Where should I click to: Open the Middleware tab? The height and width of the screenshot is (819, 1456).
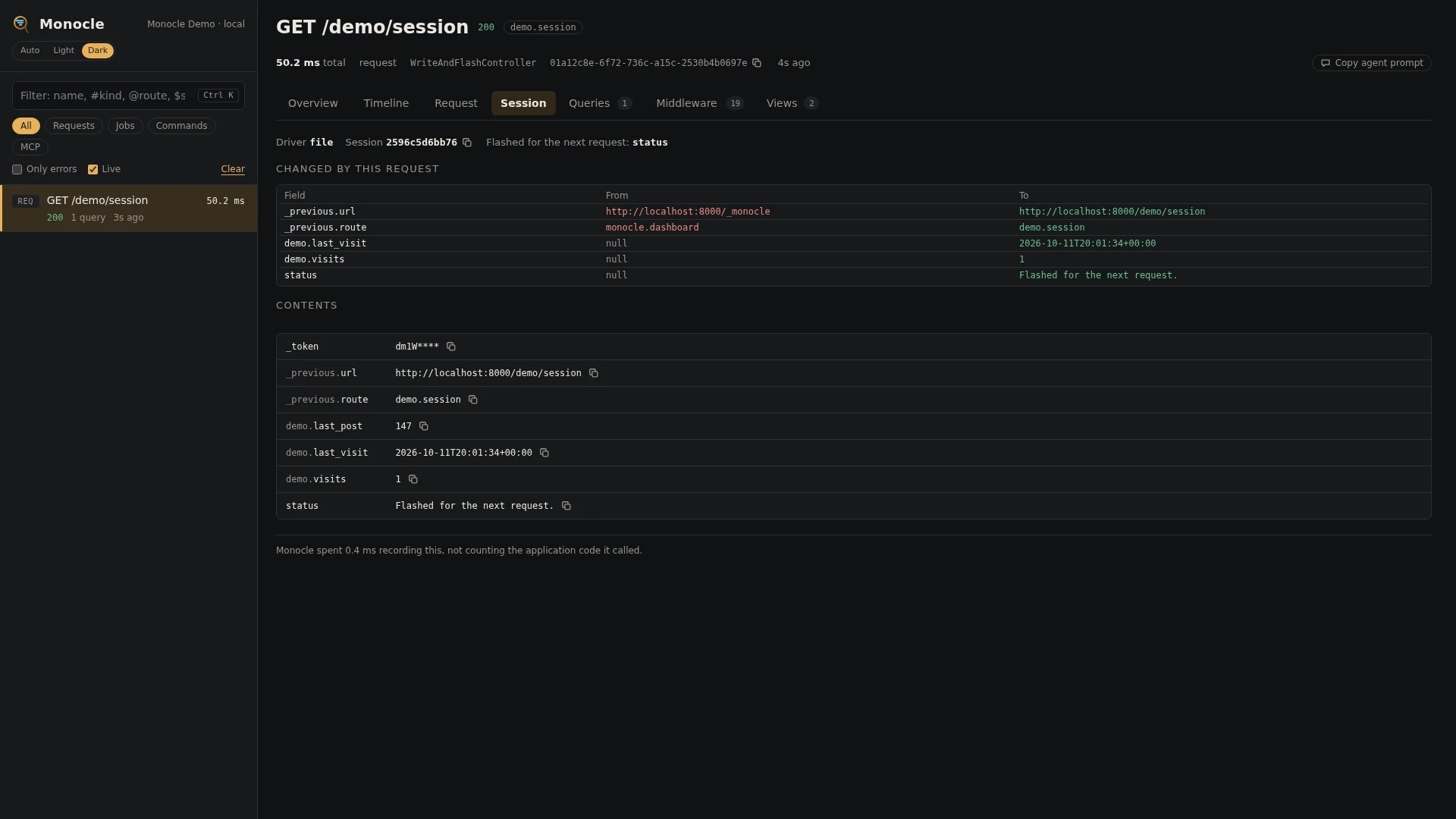tap(700, 103)
